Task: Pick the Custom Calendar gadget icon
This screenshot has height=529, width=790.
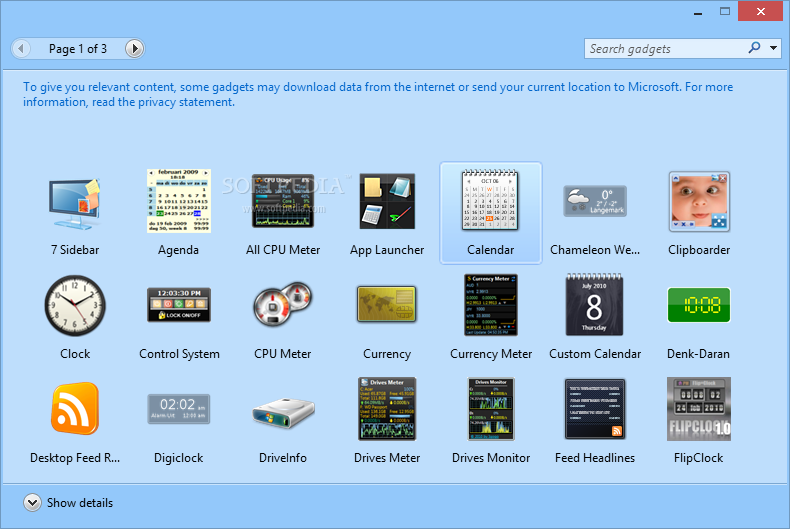Action: [x=595, y=304]
